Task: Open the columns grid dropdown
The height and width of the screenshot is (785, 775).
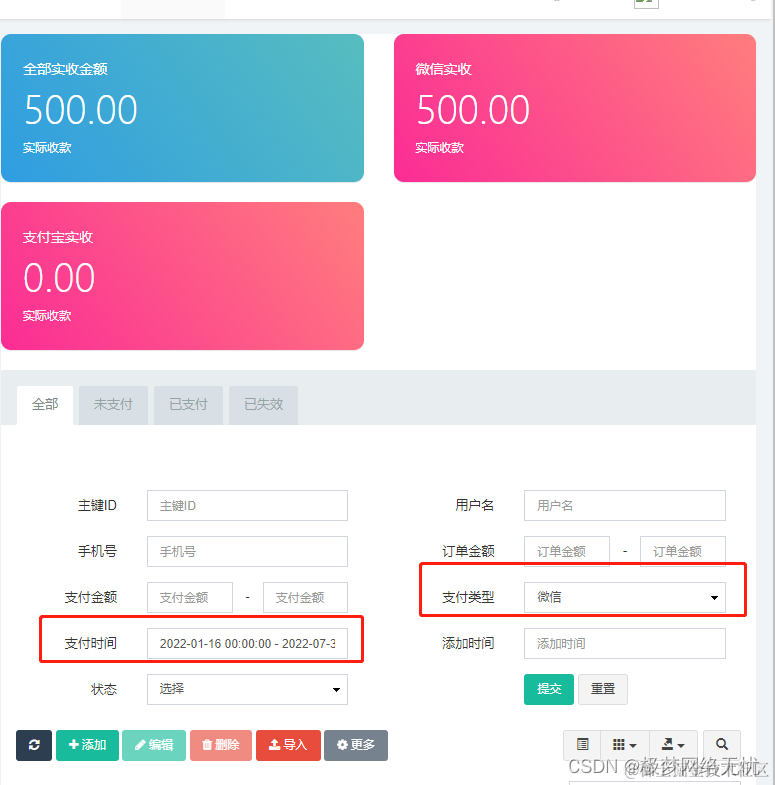Action: (625, 744)
